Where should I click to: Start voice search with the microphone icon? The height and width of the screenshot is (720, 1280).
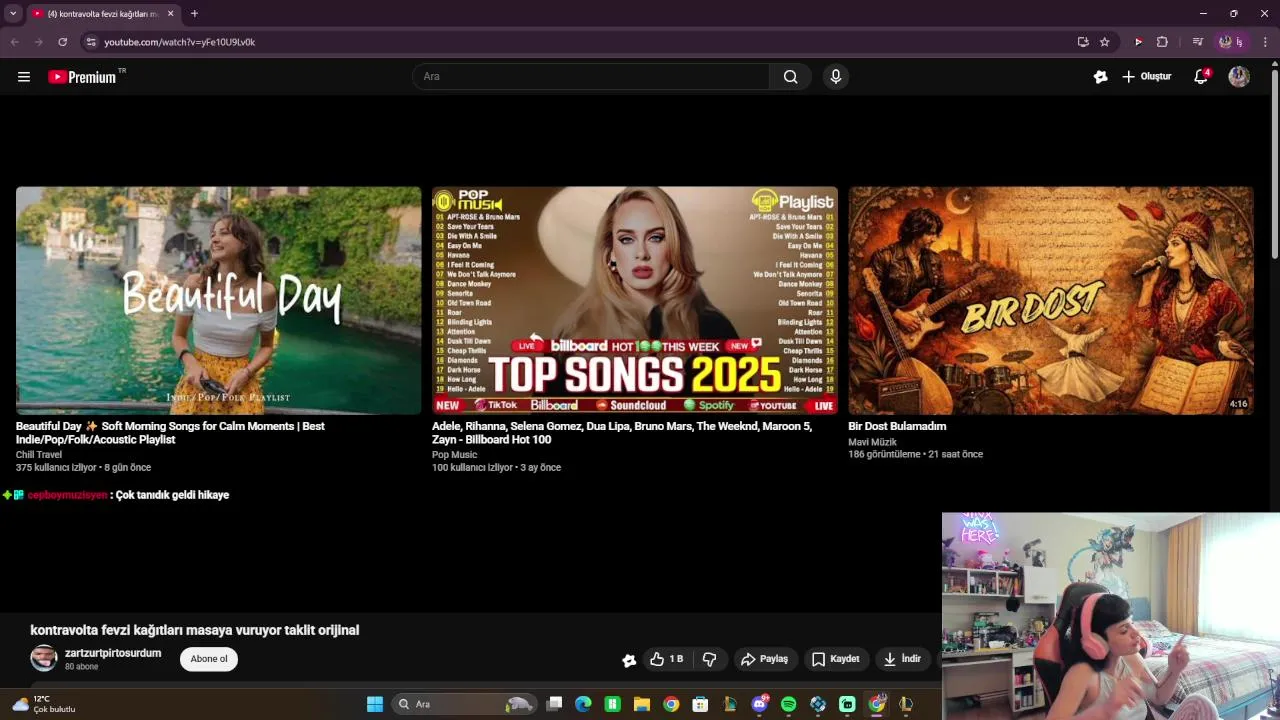click(836, 77)
